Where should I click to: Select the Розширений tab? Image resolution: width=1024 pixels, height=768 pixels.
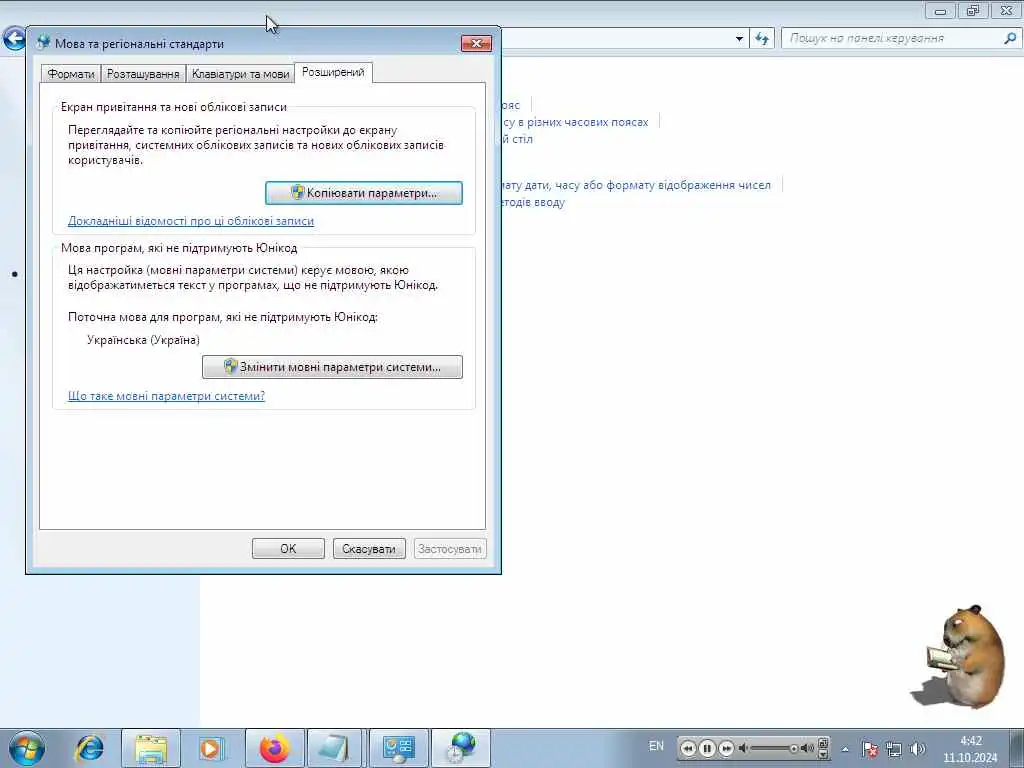333,72
